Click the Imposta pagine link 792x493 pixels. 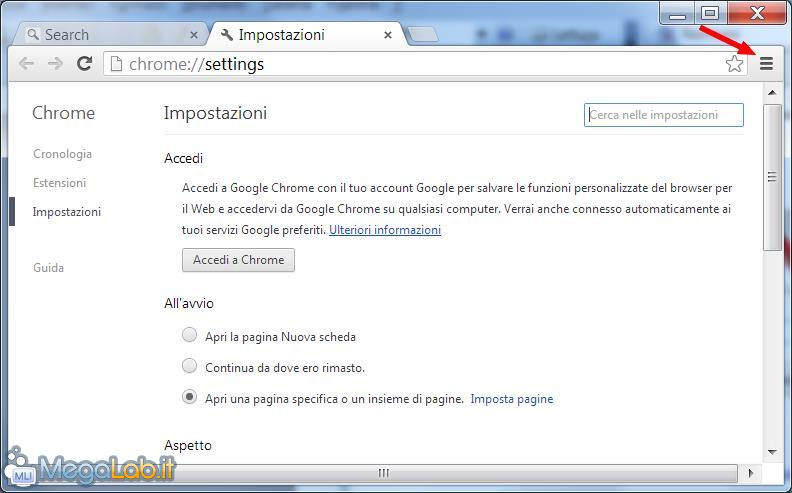[x=512, y=399]
